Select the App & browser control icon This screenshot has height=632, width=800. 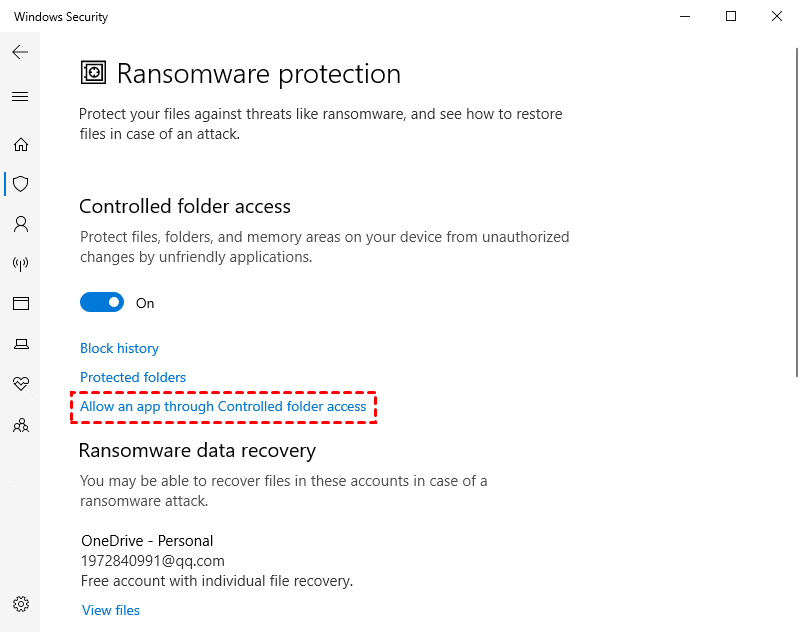(x=21, y=303)
